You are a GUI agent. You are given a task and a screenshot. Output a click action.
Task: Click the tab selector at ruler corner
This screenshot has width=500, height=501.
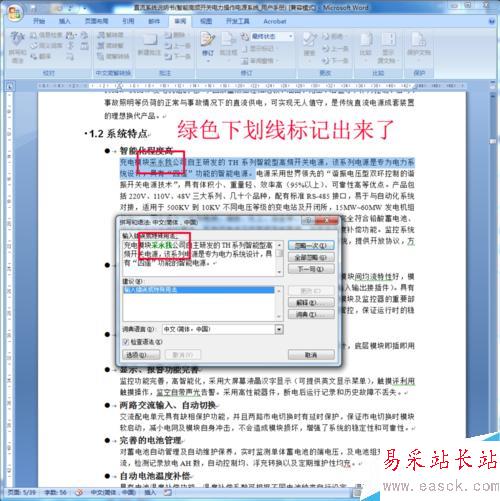(10, 86)
